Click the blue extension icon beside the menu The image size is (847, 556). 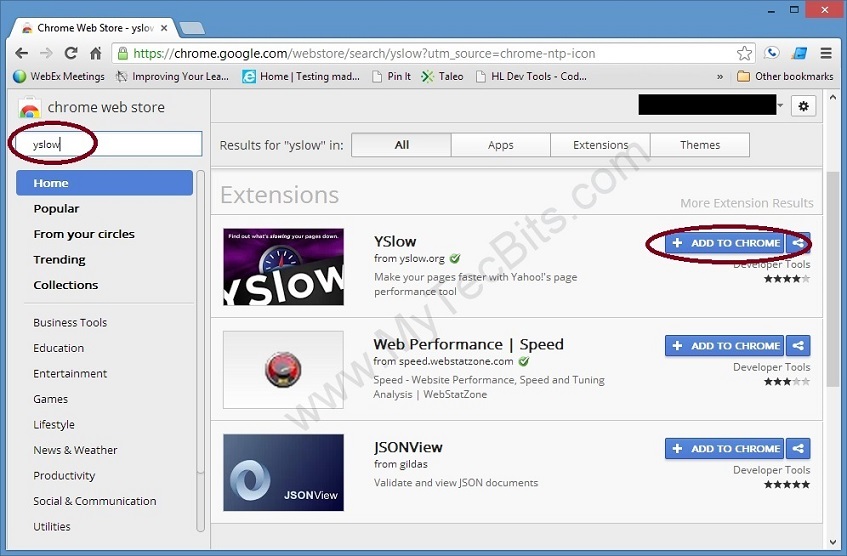pyautogui.click(x=799, y=53)
